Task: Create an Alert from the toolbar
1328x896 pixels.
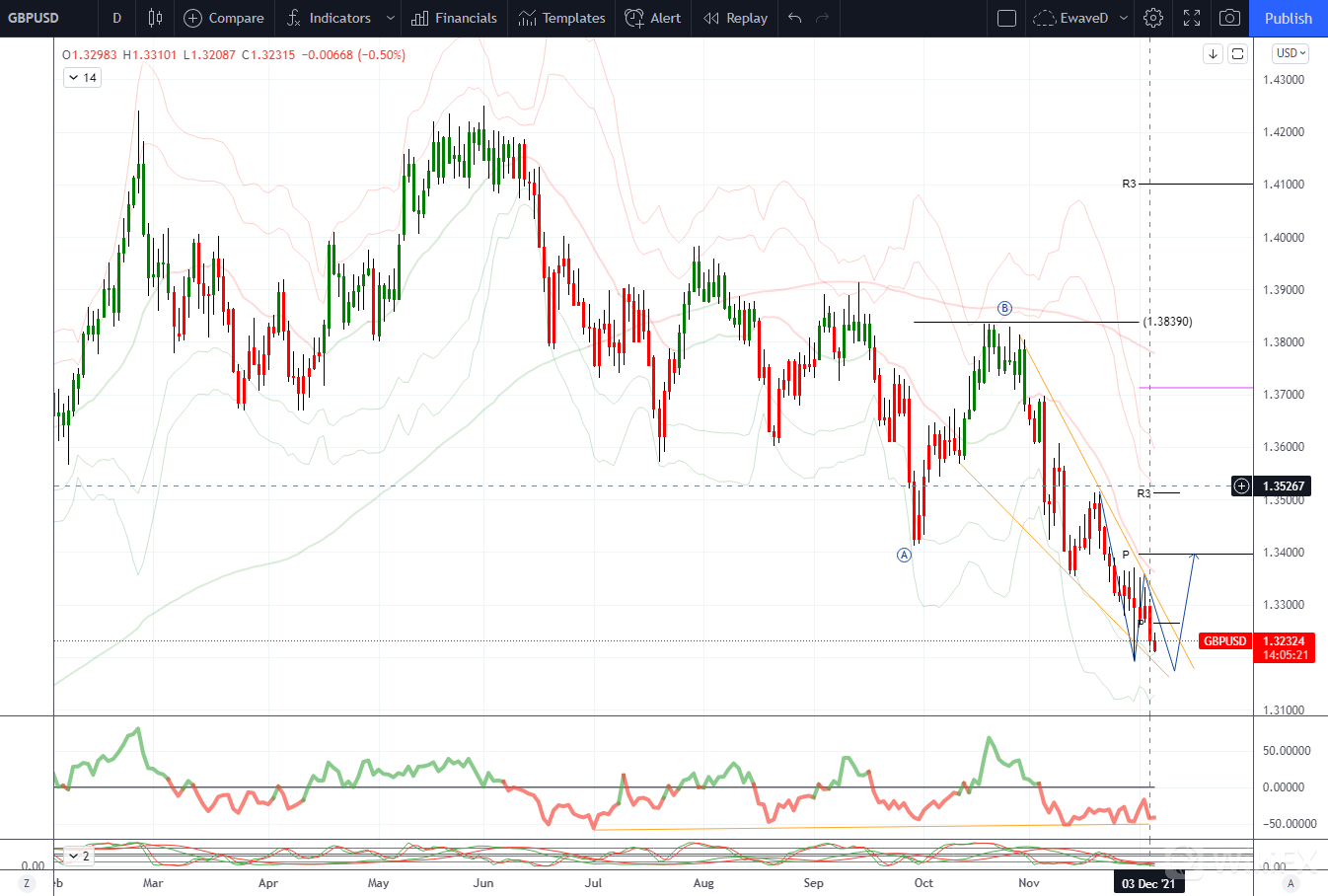Action: pos(653,18)
